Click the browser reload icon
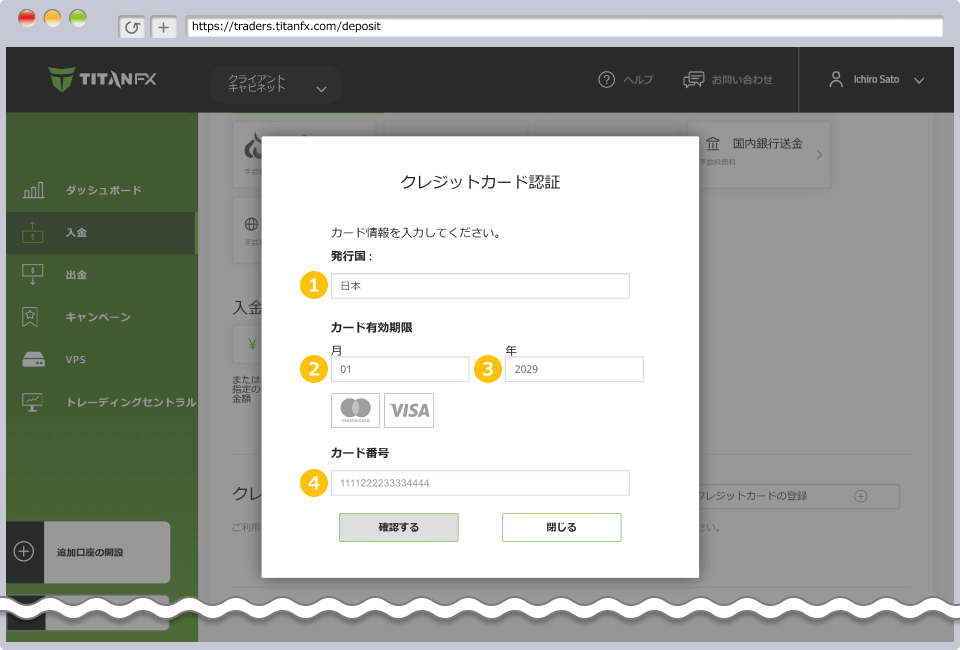 (x=131, y=27)
